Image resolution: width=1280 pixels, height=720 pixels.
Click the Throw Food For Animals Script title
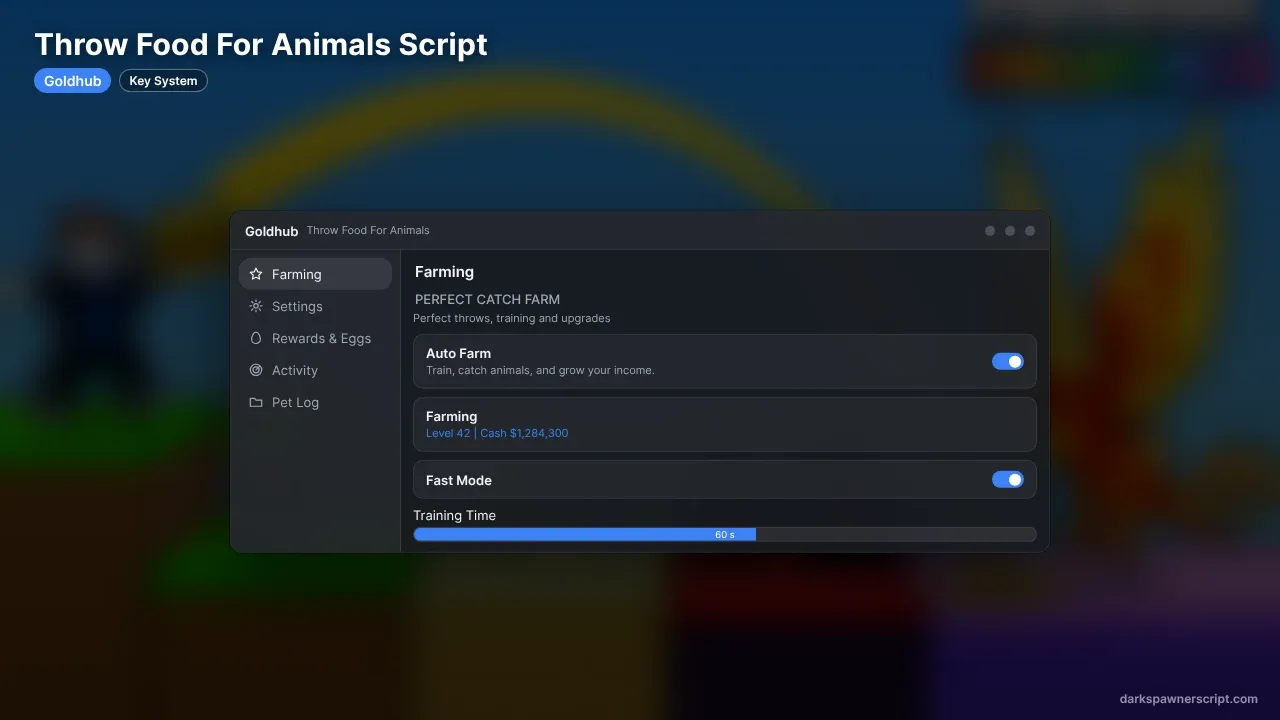(x=261, y=45)
